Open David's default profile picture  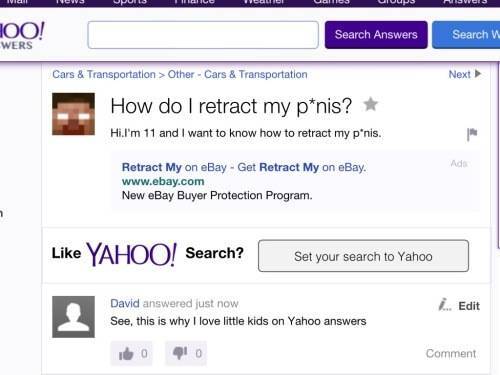(x=73, y=317)
